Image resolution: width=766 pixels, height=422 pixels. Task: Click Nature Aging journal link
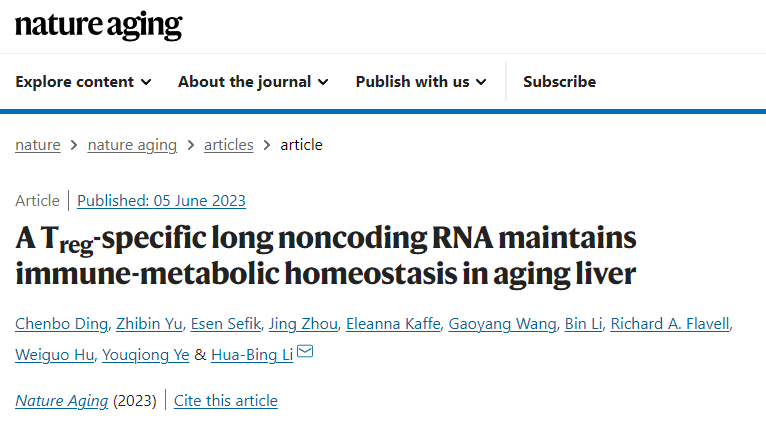(62, 401)
